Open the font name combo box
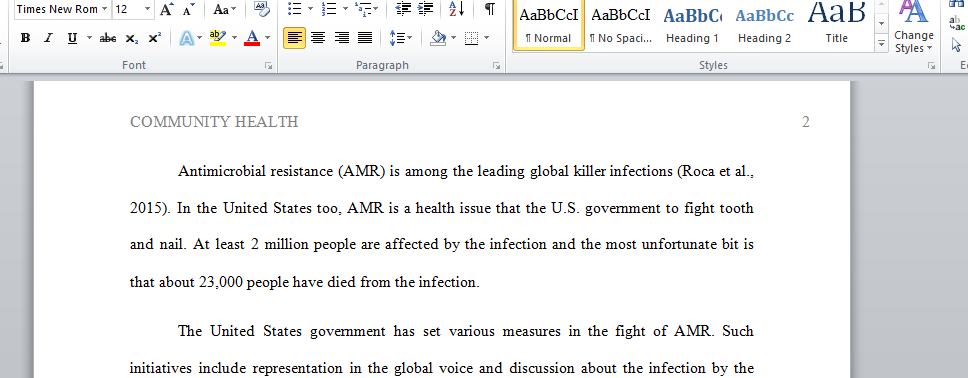The width and height of the screenshot is (968, 378). pos(62,9)
